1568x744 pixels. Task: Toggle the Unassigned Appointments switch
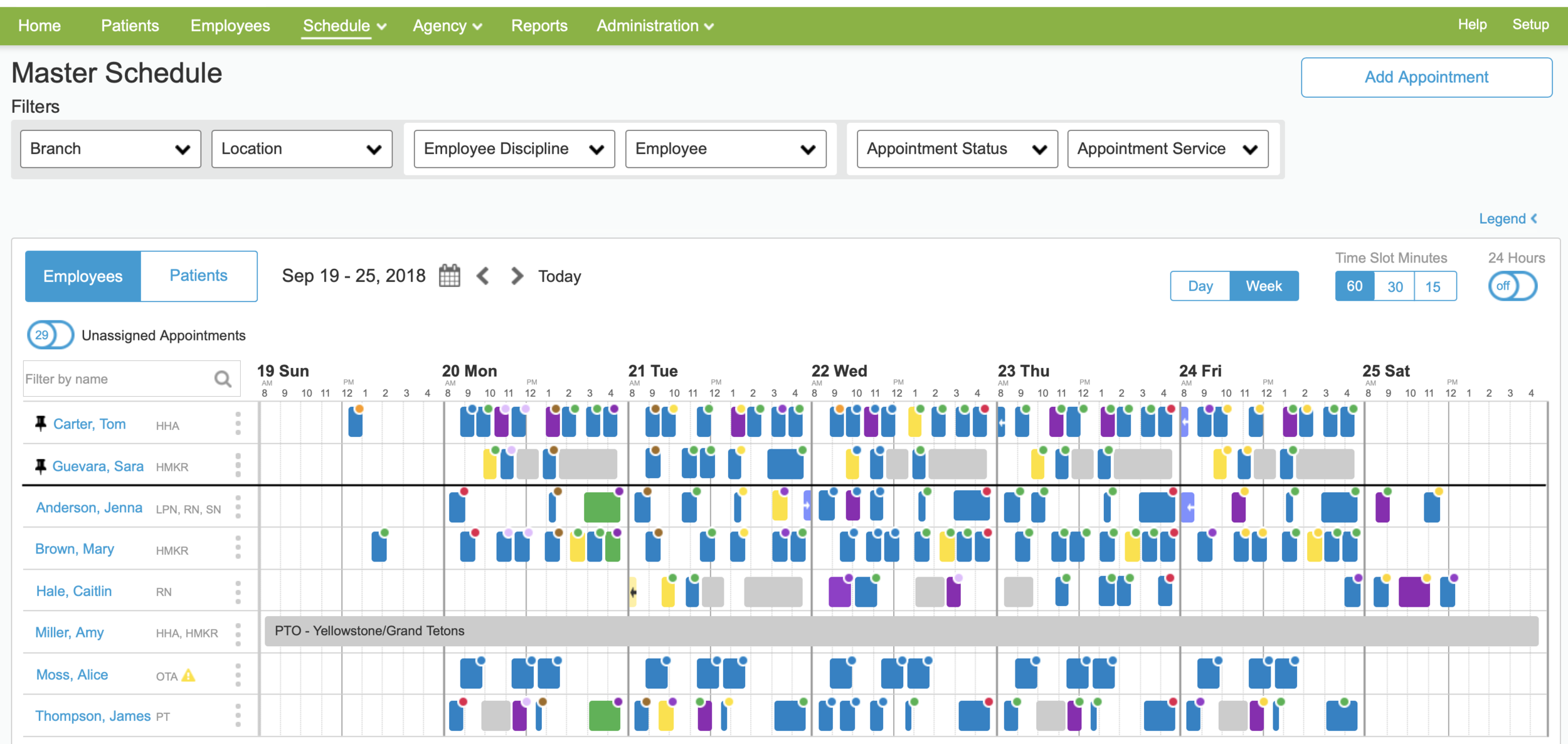[50, 335]
